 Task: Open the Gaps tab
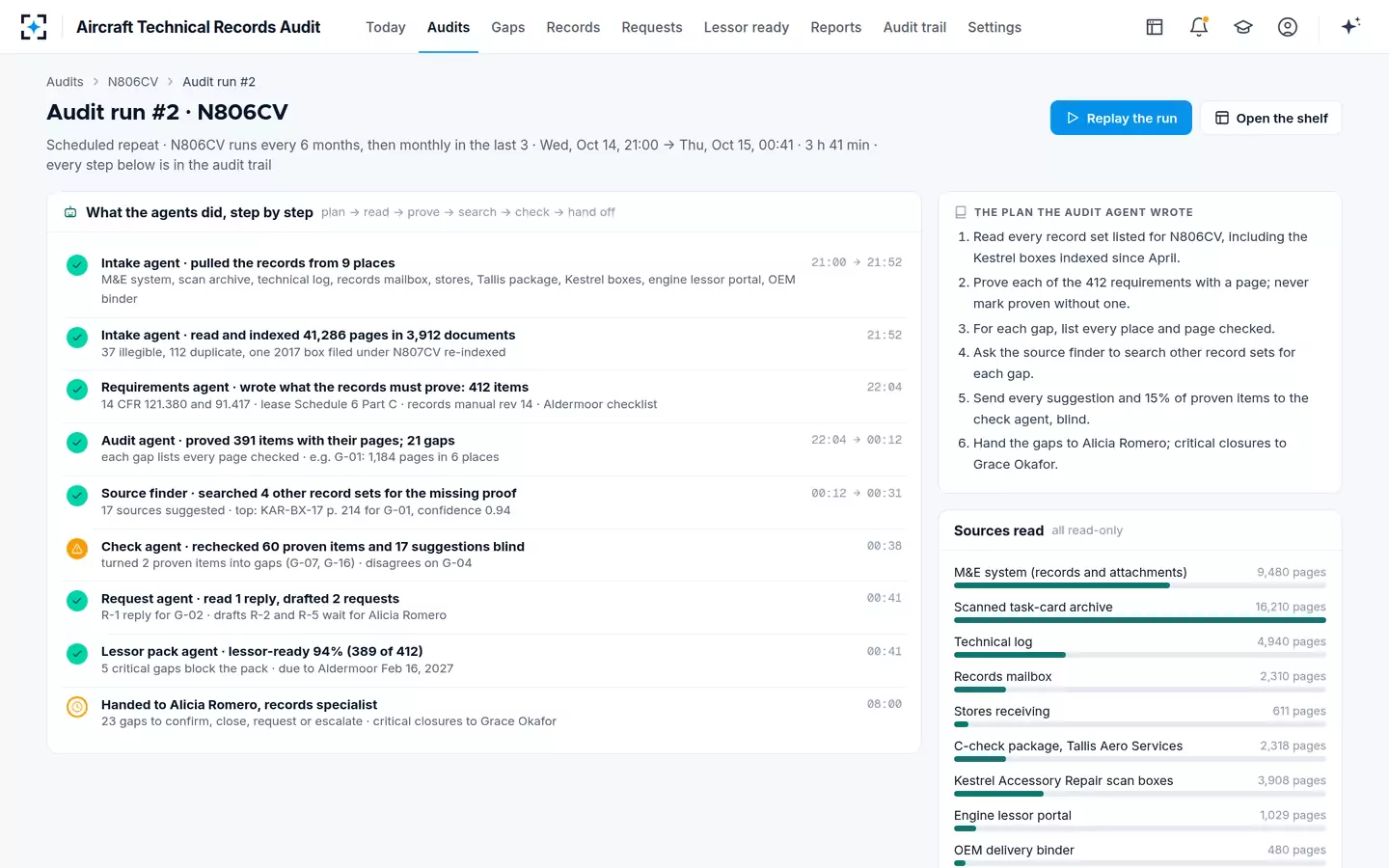[508, 27]
